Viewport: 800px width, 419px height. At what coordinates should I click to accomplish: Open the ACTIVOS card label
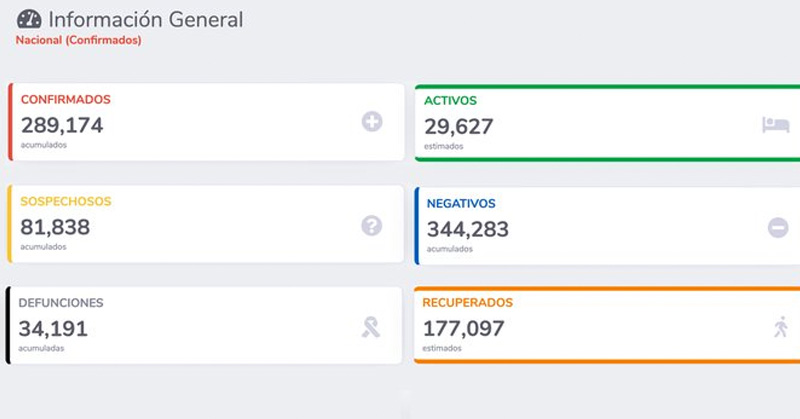[x=450, y=101]
